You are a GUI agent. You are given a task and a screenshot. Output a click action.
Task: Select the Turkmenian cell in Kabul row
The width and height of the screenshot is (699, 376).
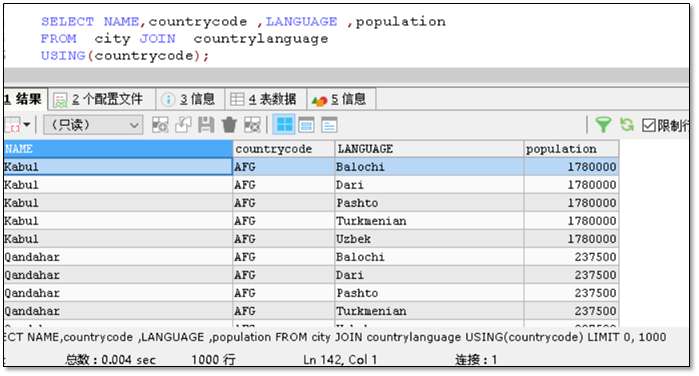tap(429, 221)
